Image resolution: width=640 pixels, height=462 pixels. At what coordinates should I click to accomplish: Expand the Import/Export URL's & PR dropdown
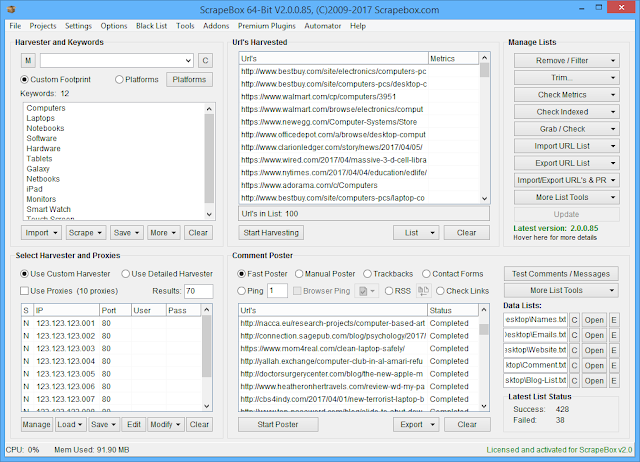tap(567, 180)
